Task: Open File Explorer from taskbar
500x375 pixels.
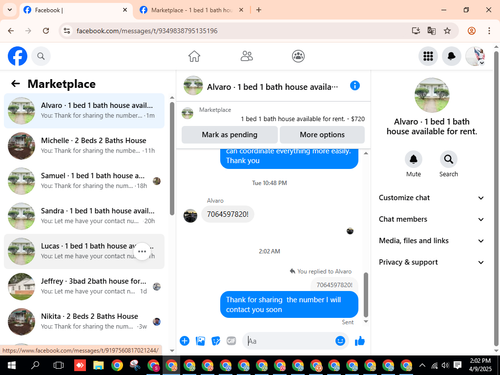Action: pyautogui.click(x=98, y=365)
